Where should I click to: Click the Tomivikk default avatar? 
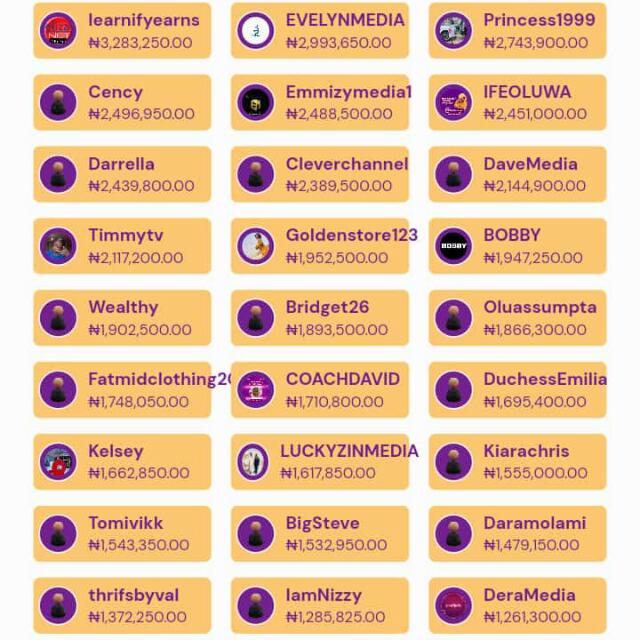(x=58, y=534)
